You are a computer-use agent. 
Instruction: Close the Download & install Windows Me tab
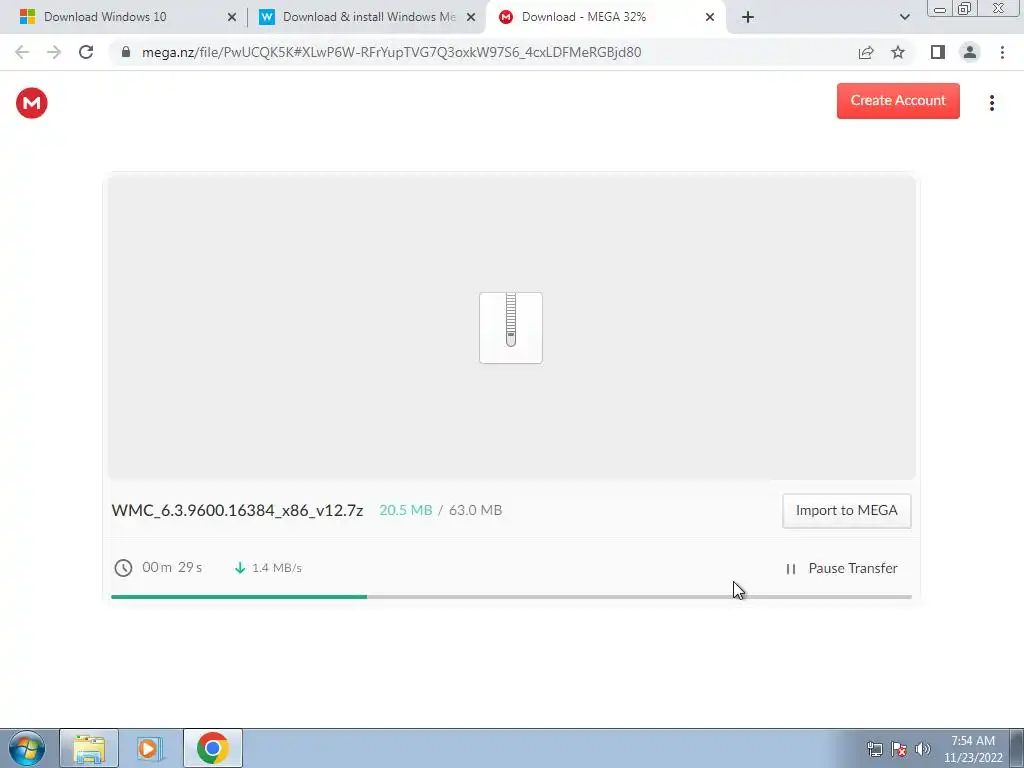pos(471,17)
